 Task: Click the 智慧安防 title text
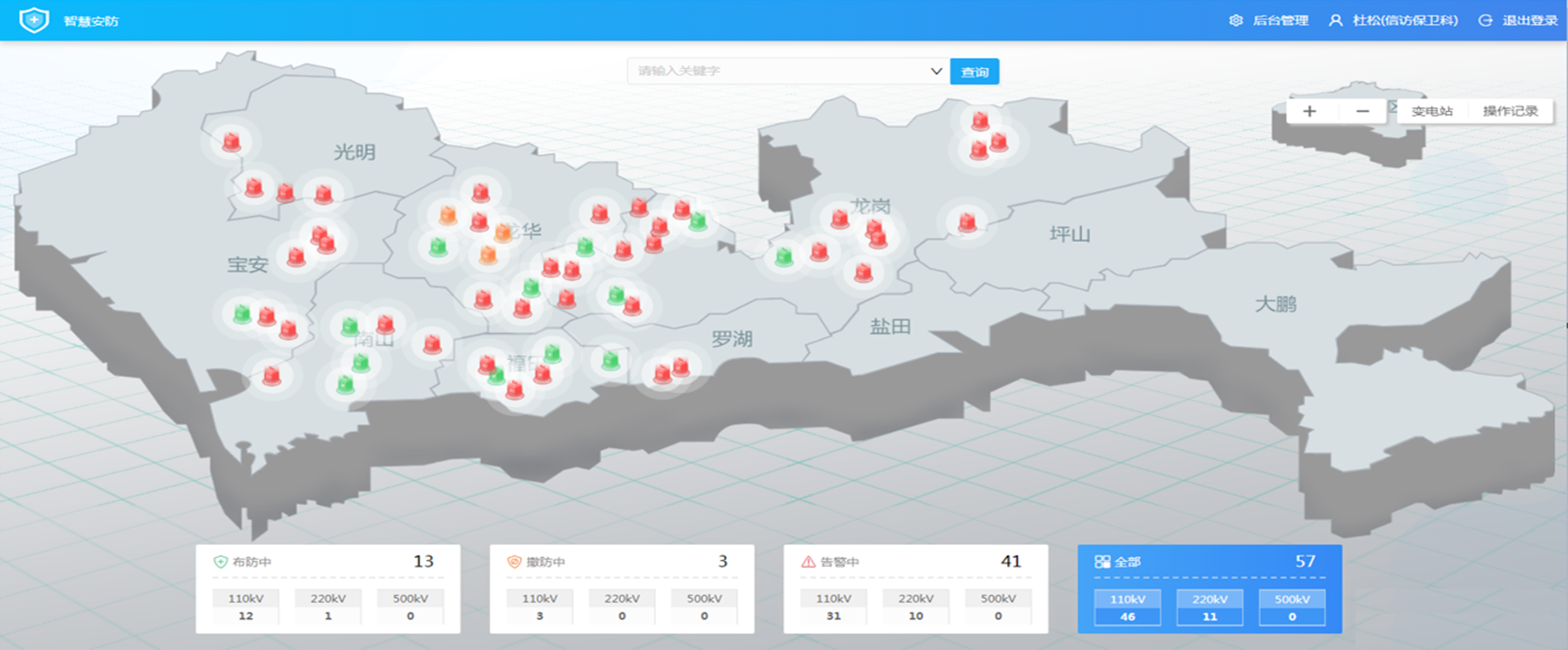(x=91, y=21)
